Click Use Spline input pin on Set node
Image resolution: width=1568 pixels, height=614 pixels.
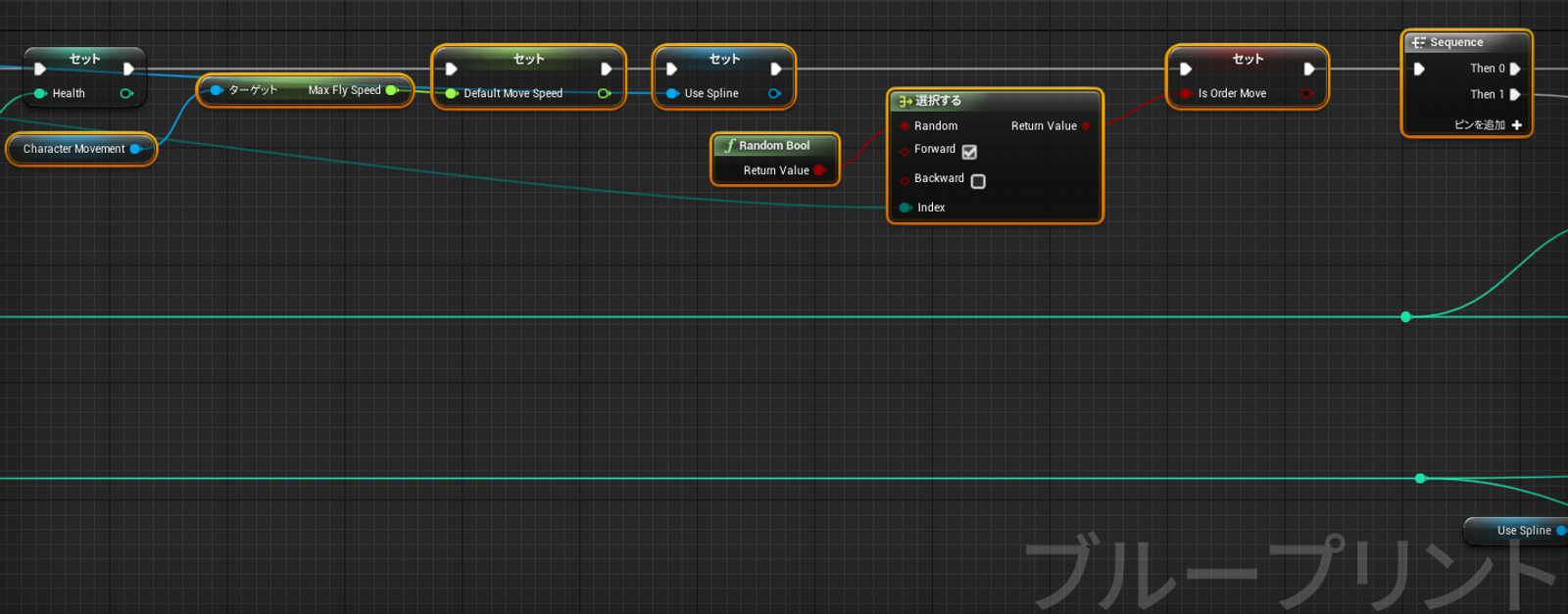pos(672,94)
